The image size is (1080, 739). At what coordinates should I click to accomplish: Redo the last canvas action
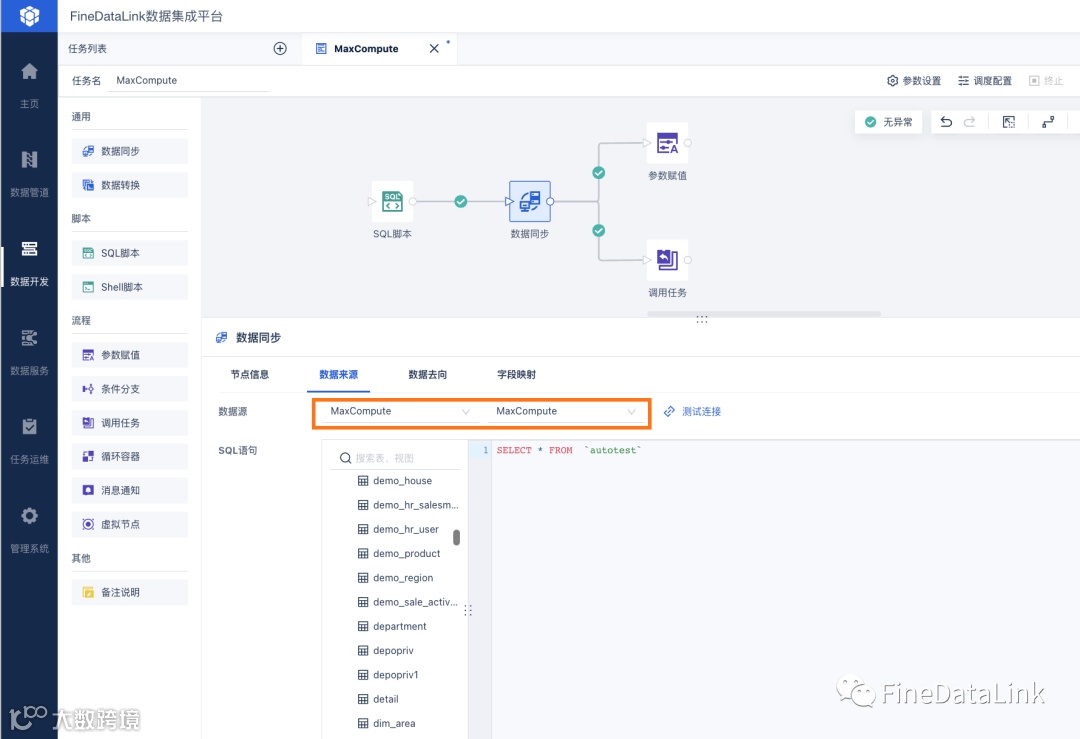click(969, 122)
